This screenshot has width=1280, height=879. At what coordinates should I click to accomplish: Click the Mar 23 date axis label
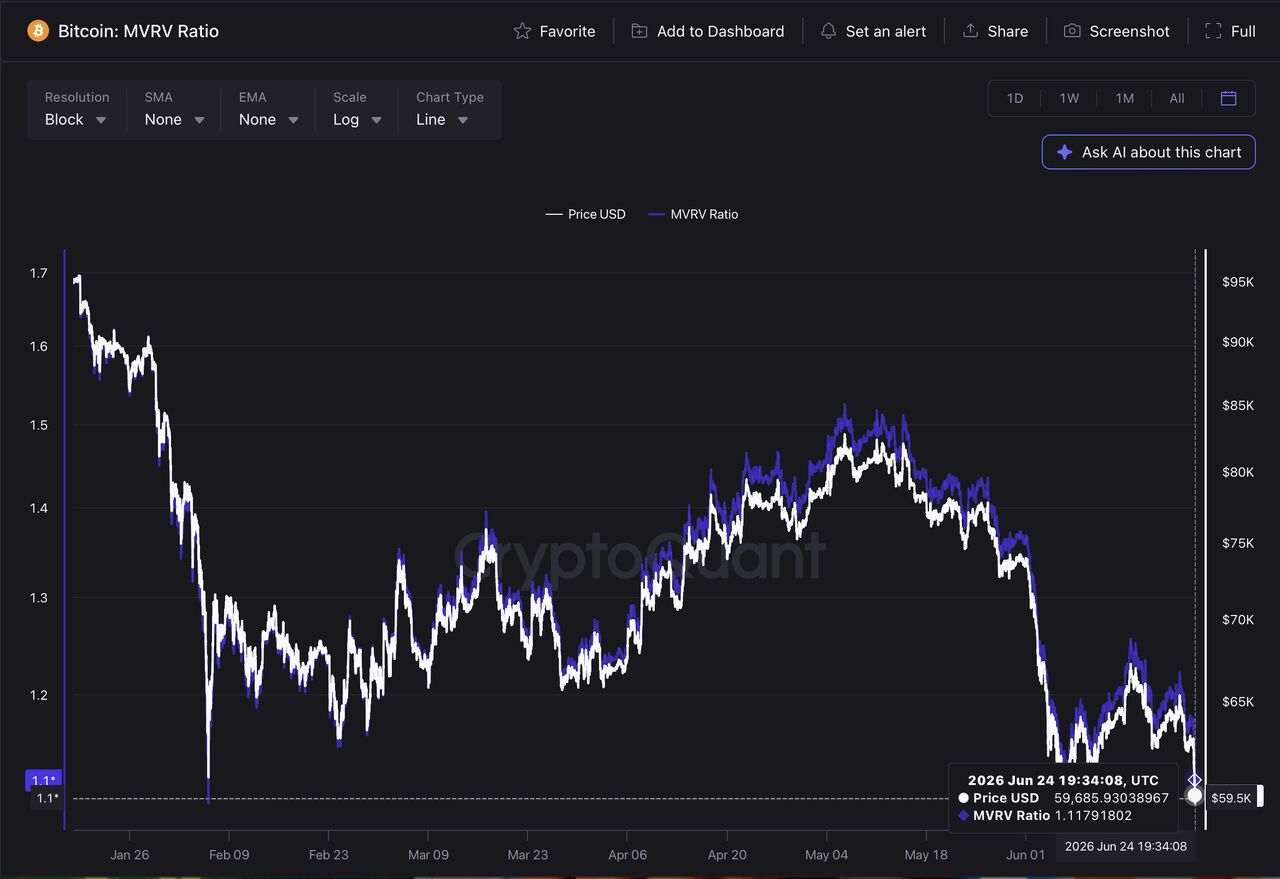[x=527, y=855]
